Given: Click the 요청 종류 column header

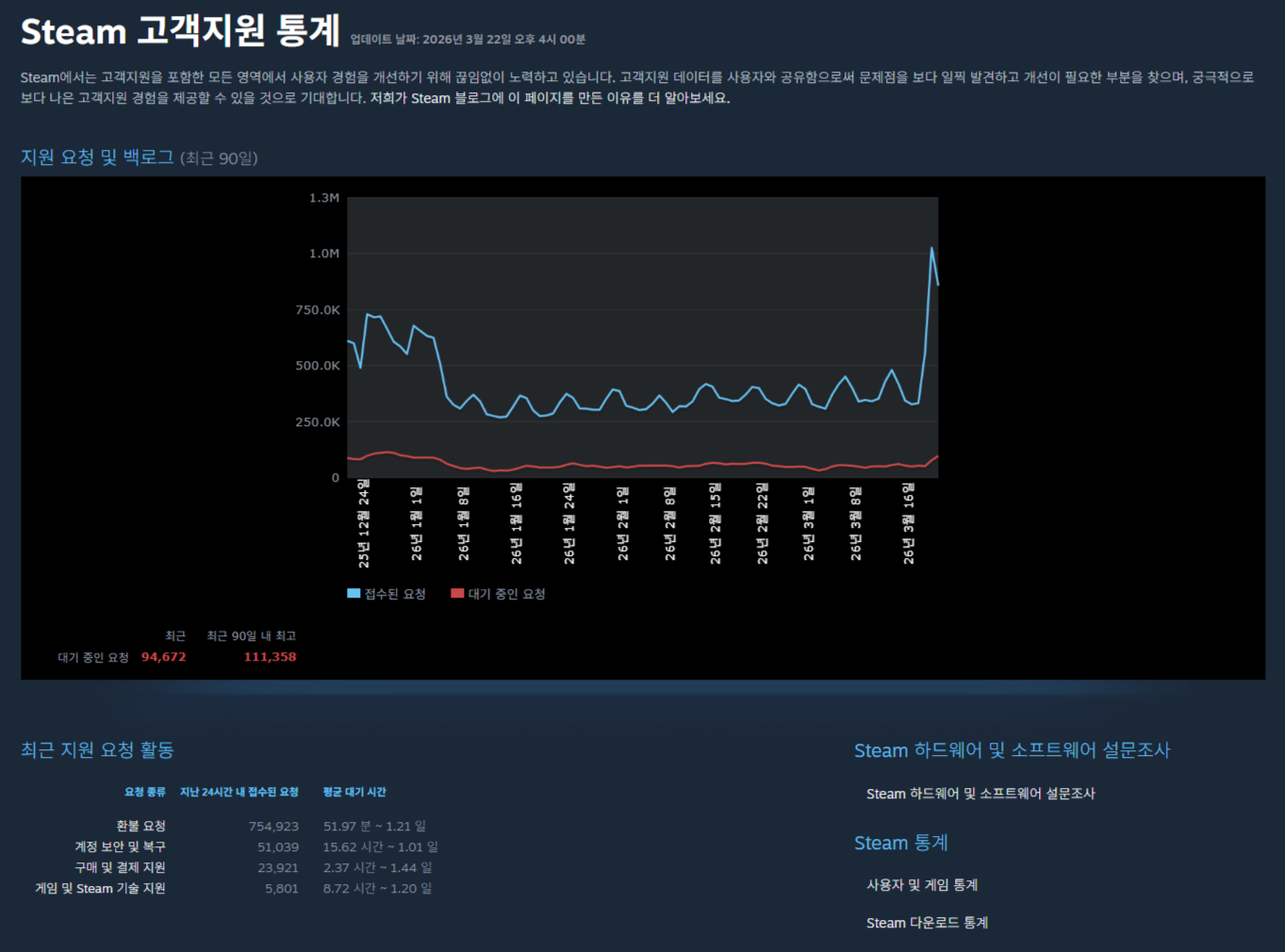Looking at the screenshot, I should click(145, 792).
